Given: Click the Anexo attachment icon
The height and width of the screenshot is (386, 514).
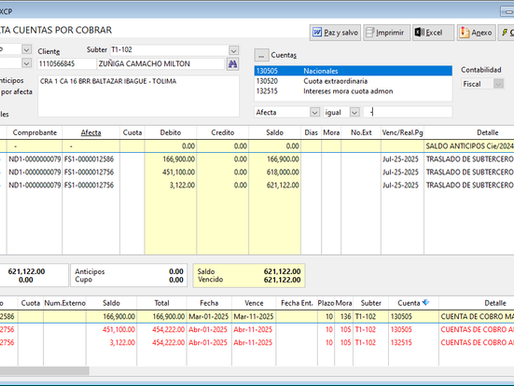Looking at the screenshot, I should click(464, 32).
